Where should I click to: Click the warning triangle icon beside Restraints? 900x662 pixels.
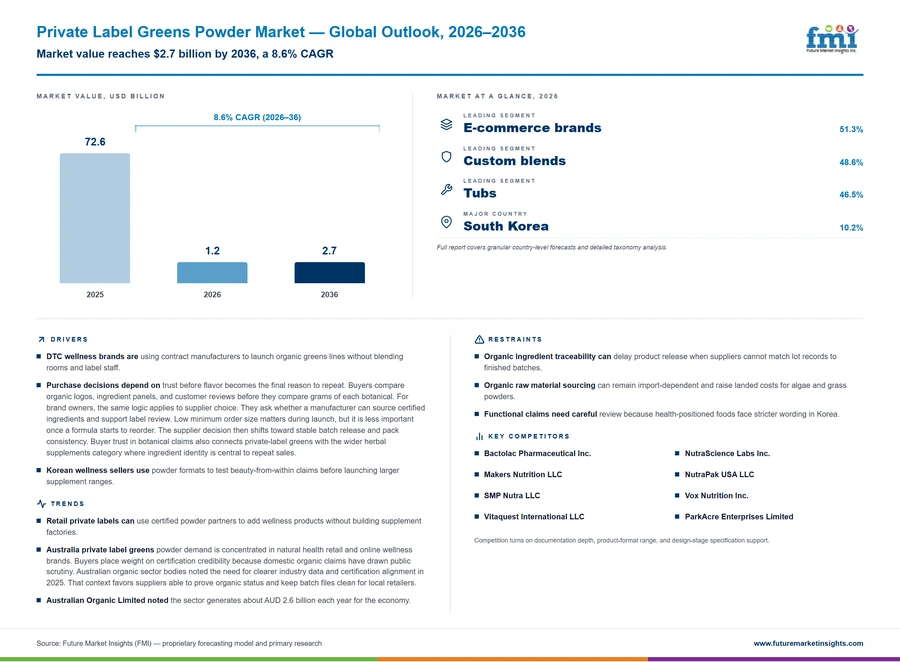tap(479, 339)
